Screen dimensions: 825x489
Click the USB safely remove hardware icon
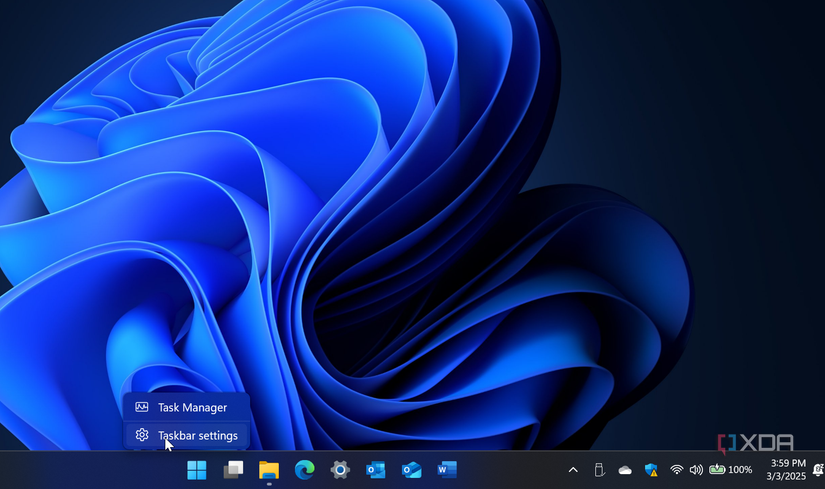[599, 470]
